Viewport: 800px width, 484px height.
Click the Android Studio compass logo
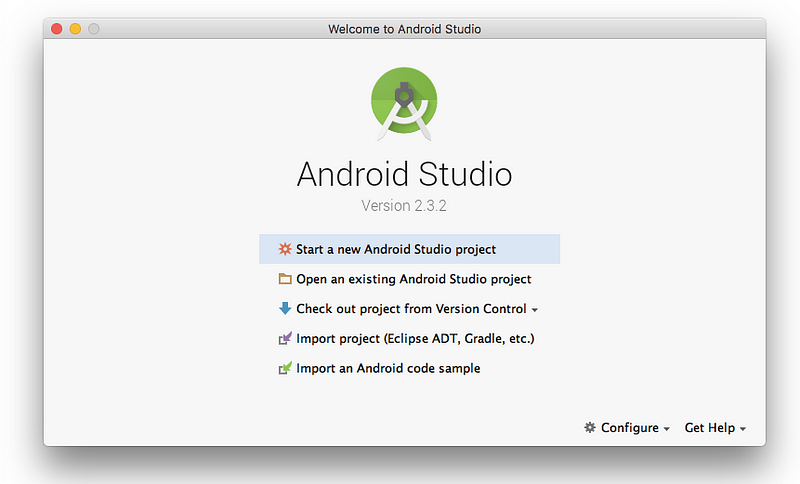coord(404,104)
